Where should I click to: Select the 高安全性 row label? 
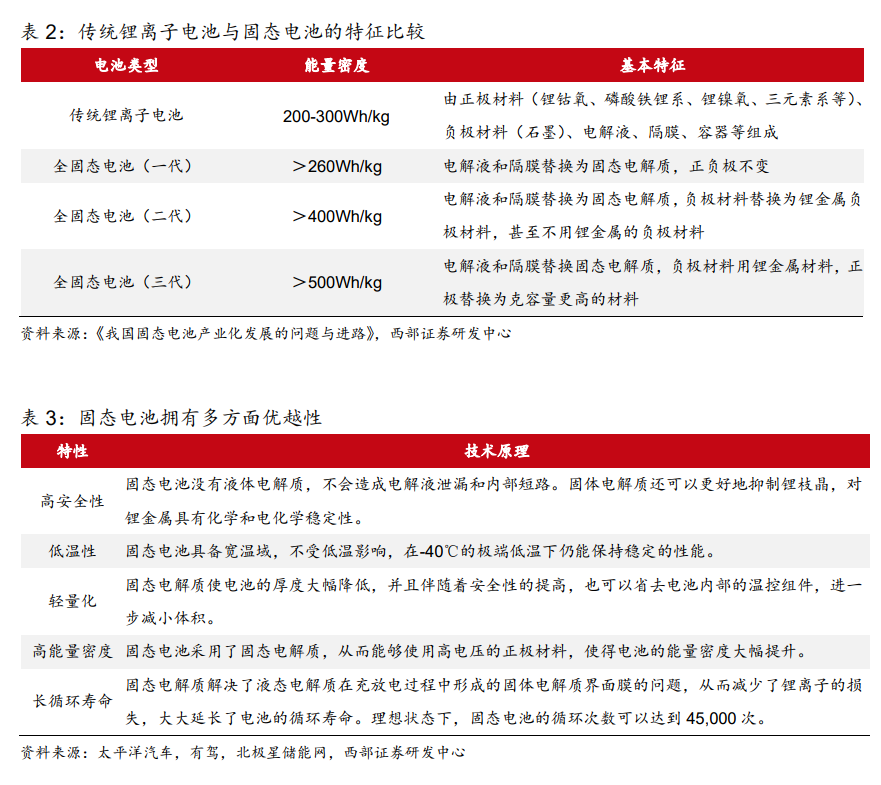[x=72, y=501]
